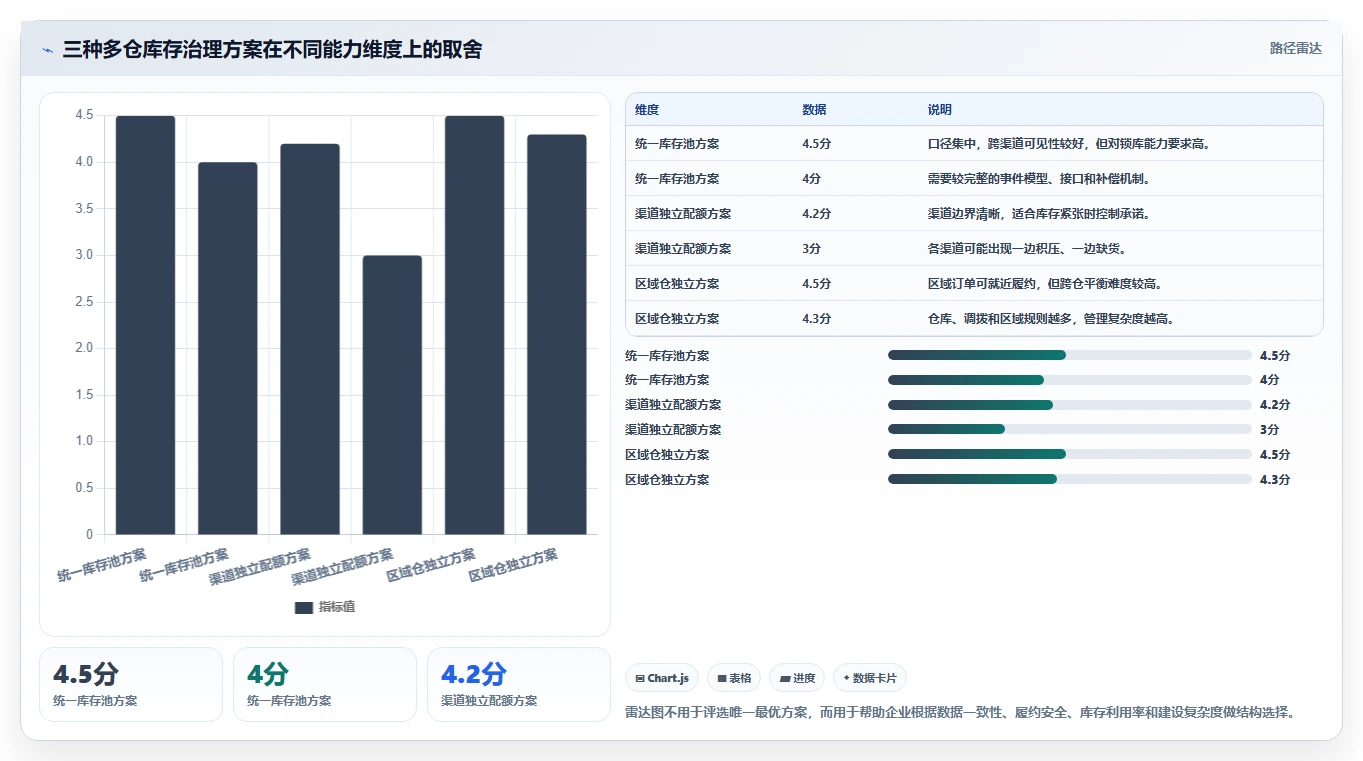
Task: Click the 4.2分 value beside its progress bar
Action: (1275, 405)
